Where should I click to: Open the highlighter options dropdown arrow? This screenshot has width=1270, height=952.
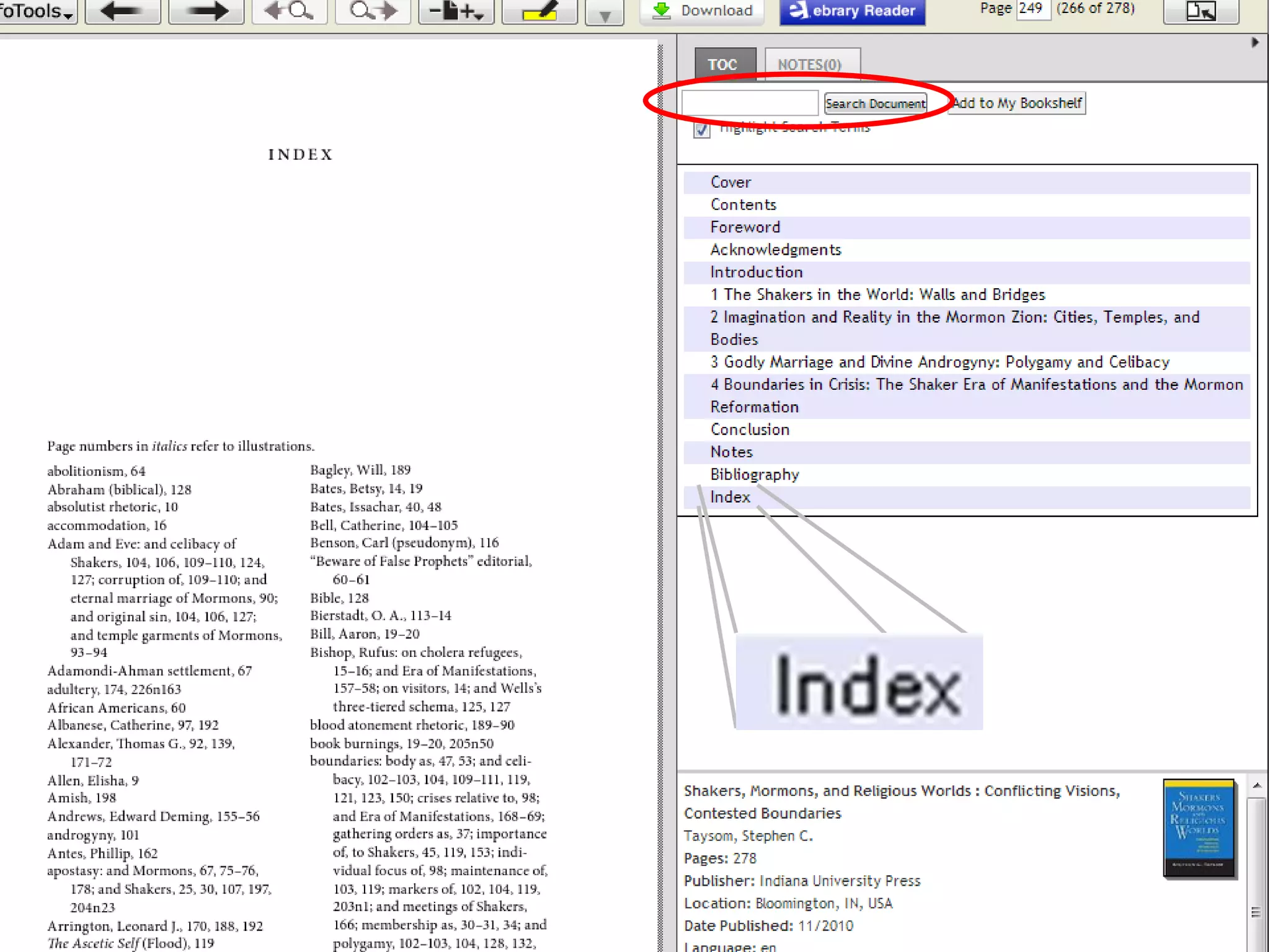click(605, 15)
